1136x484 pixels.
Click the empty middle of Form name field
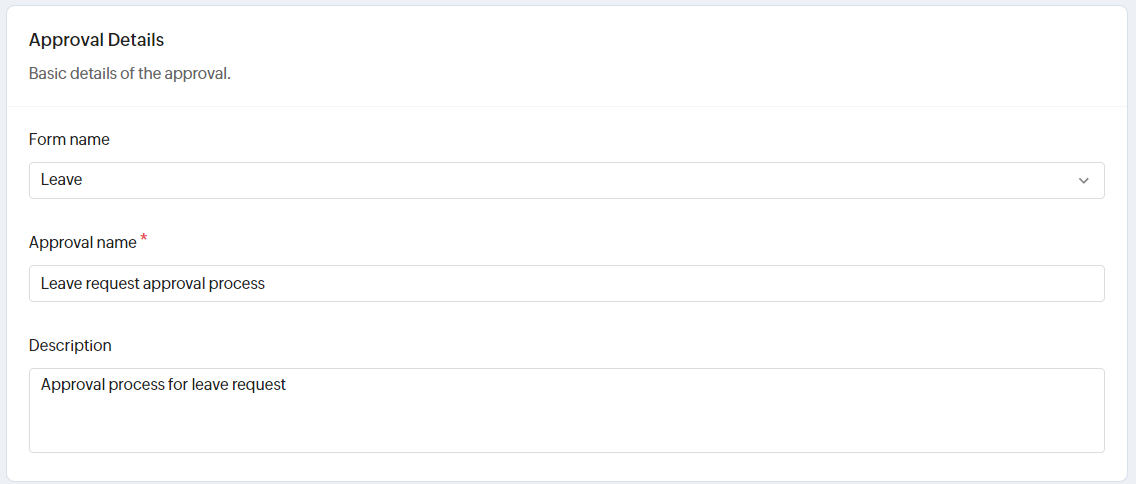pyautogui.click(x=566, y=181)
